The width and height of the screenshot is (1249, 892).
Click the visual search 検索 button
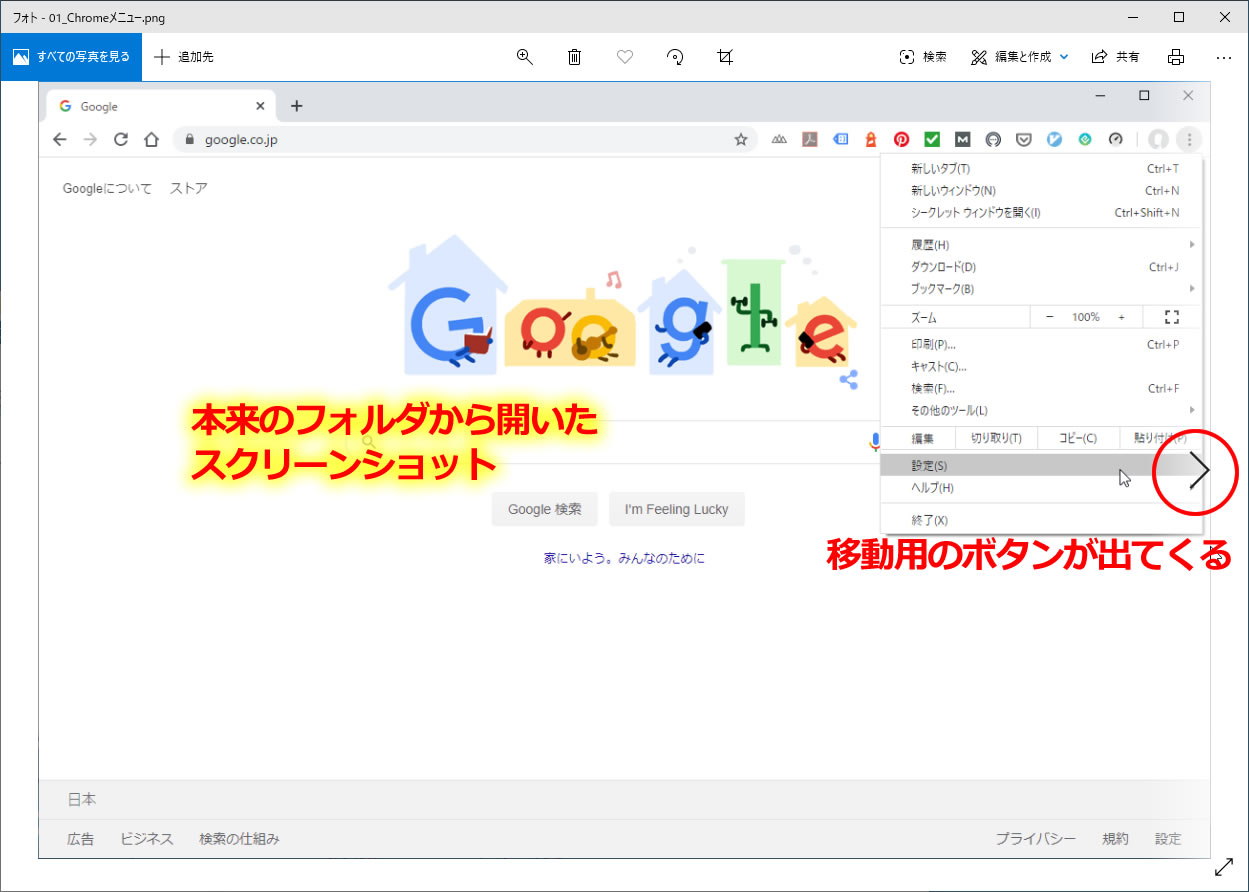coord(923,57)
